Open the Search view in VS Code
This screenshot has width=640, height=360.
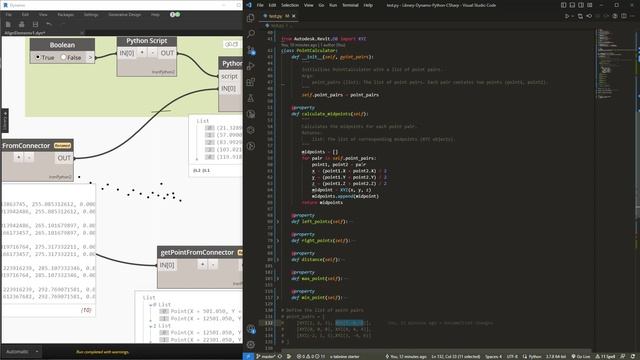(251, 34)
